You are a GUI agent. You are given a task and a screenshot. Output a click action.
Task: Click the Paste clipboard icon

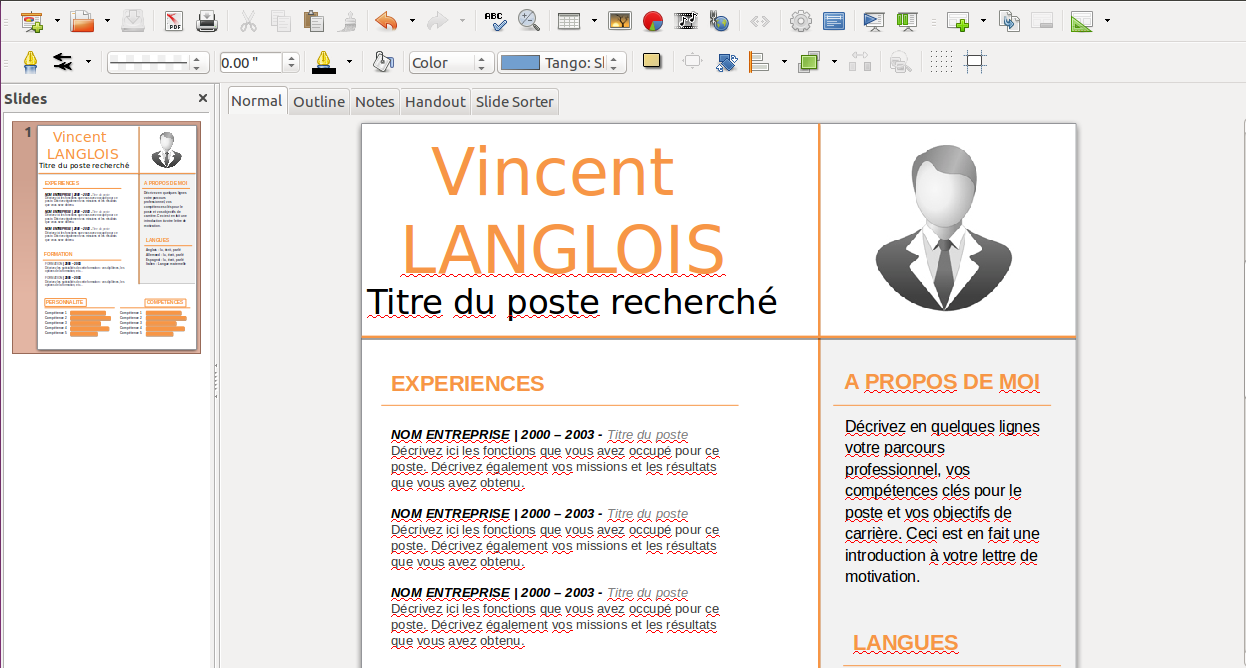point(314,20)
